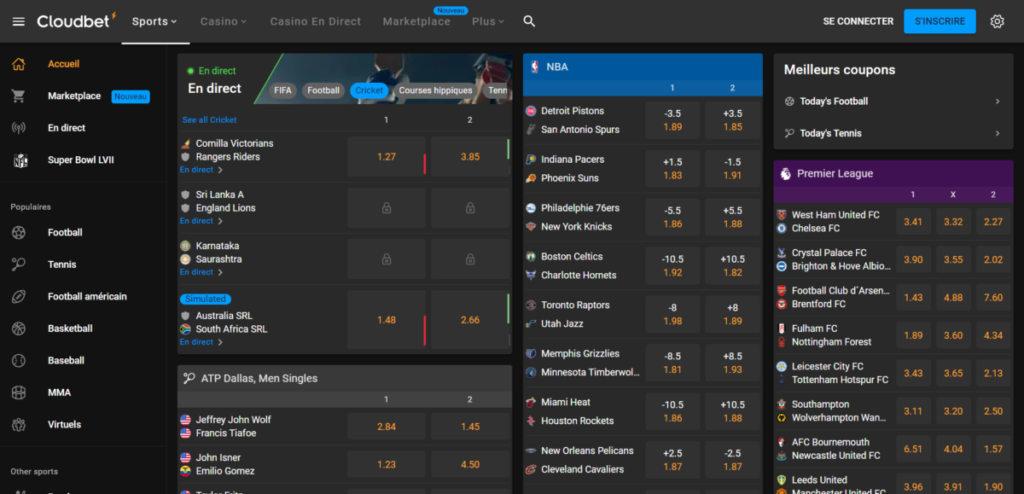Open the Casino dropdown menu
This screenshot has height=494, width=1024.
click(x=223, y=22)
